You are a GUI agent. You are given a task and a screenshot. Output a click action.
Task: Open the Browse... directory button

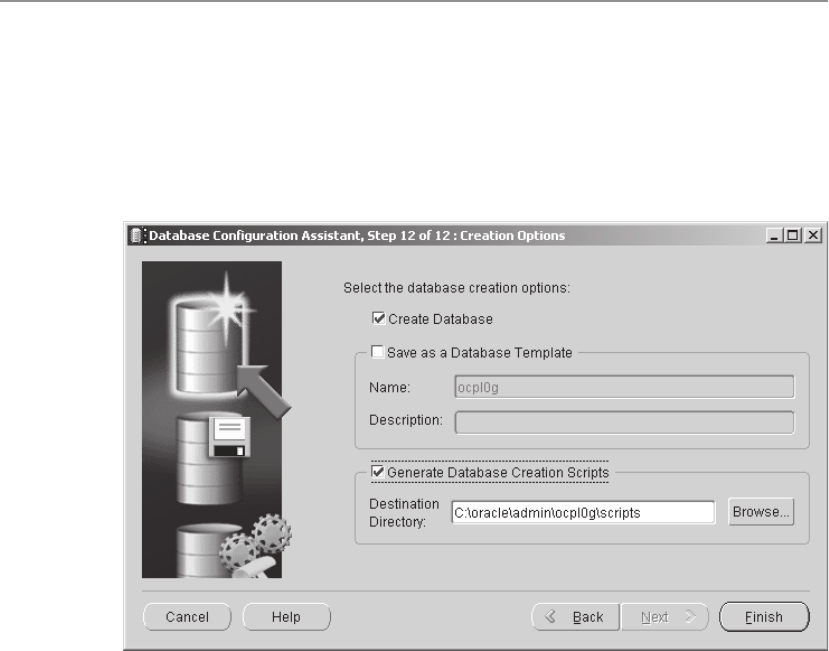pyautogui.click(x=761, y=511)
